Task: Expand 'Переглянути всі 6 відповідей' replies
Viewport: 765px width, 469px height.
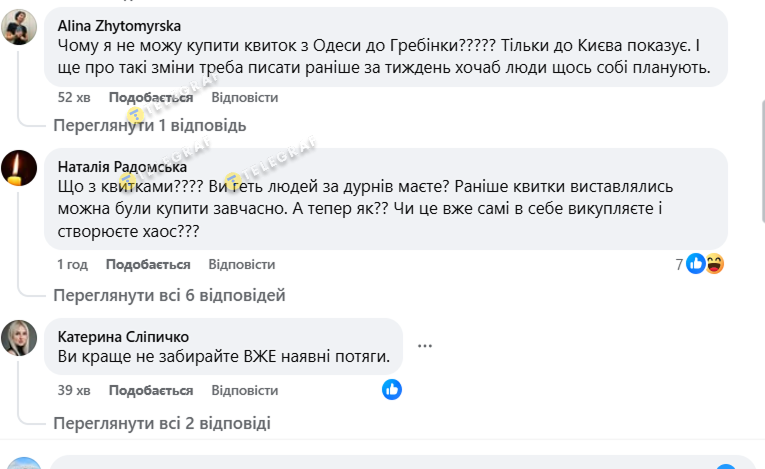Action: pos(169,295)
